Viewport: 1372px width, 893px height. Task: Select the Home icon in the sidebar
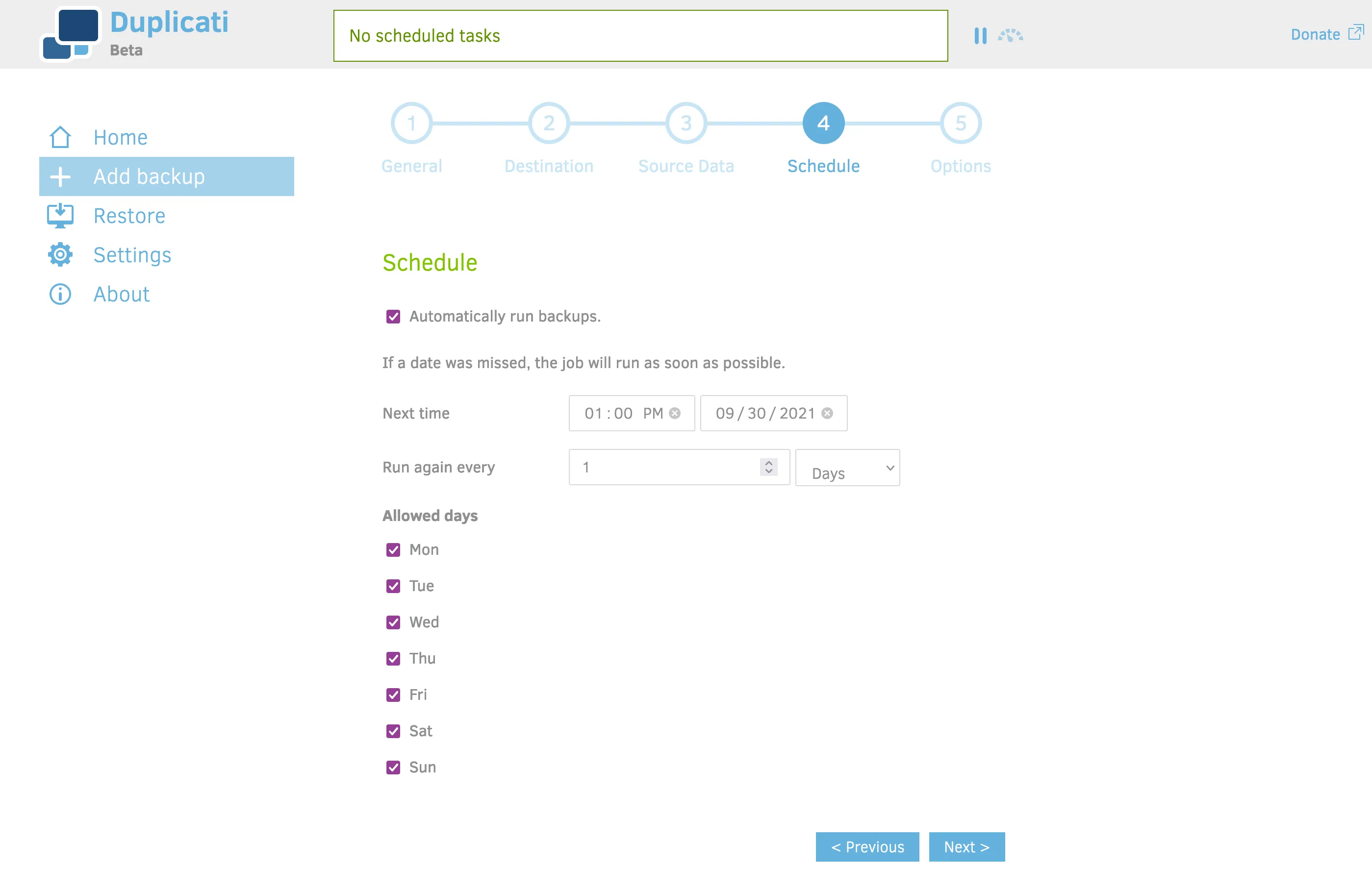pos(60,137)
